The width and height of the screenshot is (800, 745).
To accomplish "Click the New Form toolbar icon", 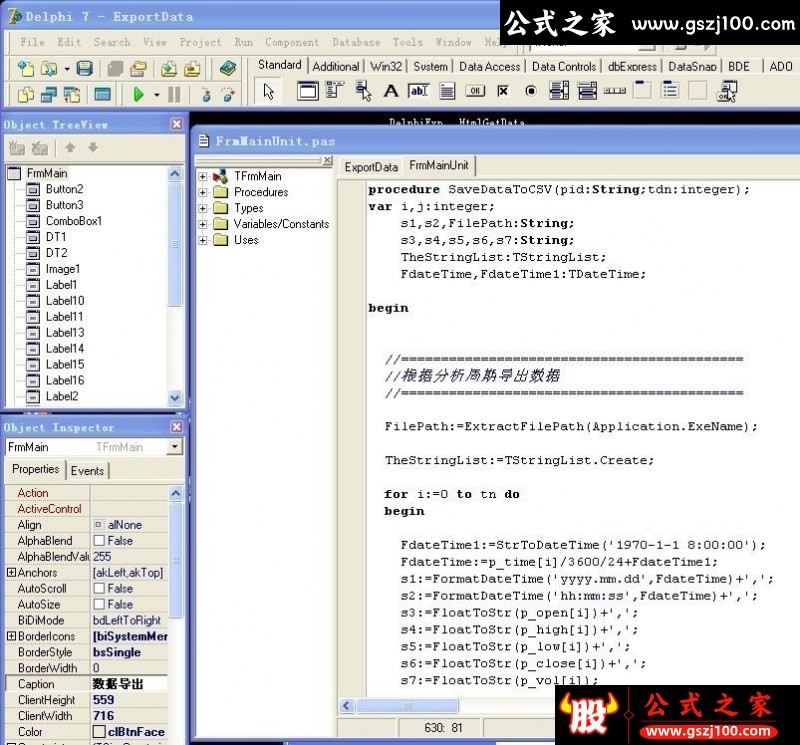I will pos(102,94).
